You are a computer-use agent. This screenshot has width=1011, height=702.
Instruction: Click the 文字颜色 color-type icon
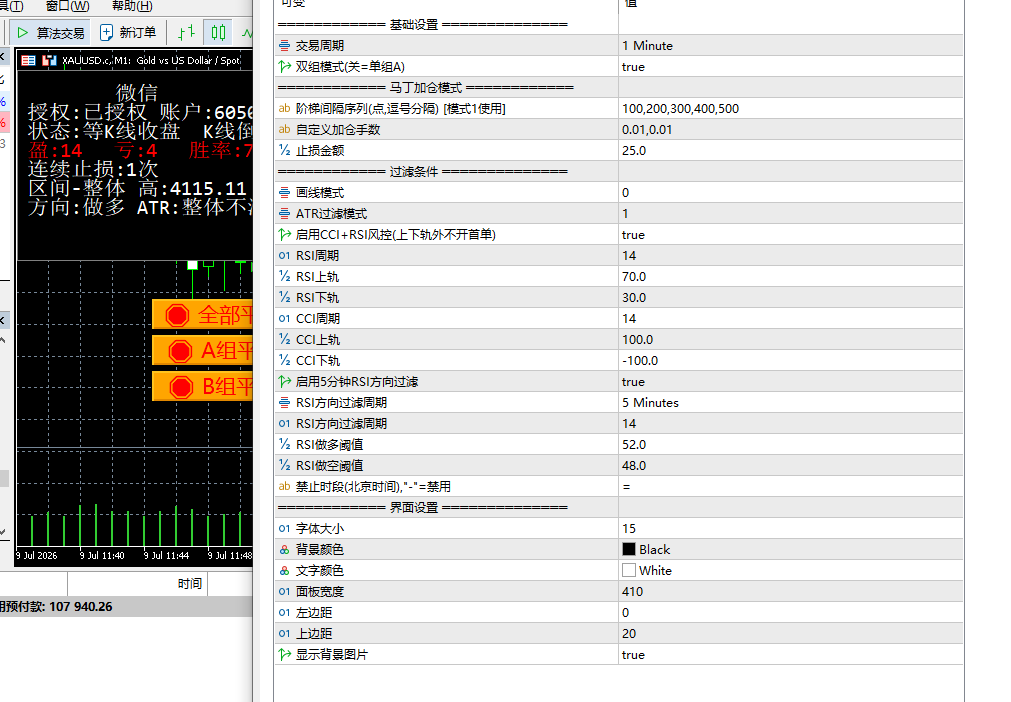point(284,570)
